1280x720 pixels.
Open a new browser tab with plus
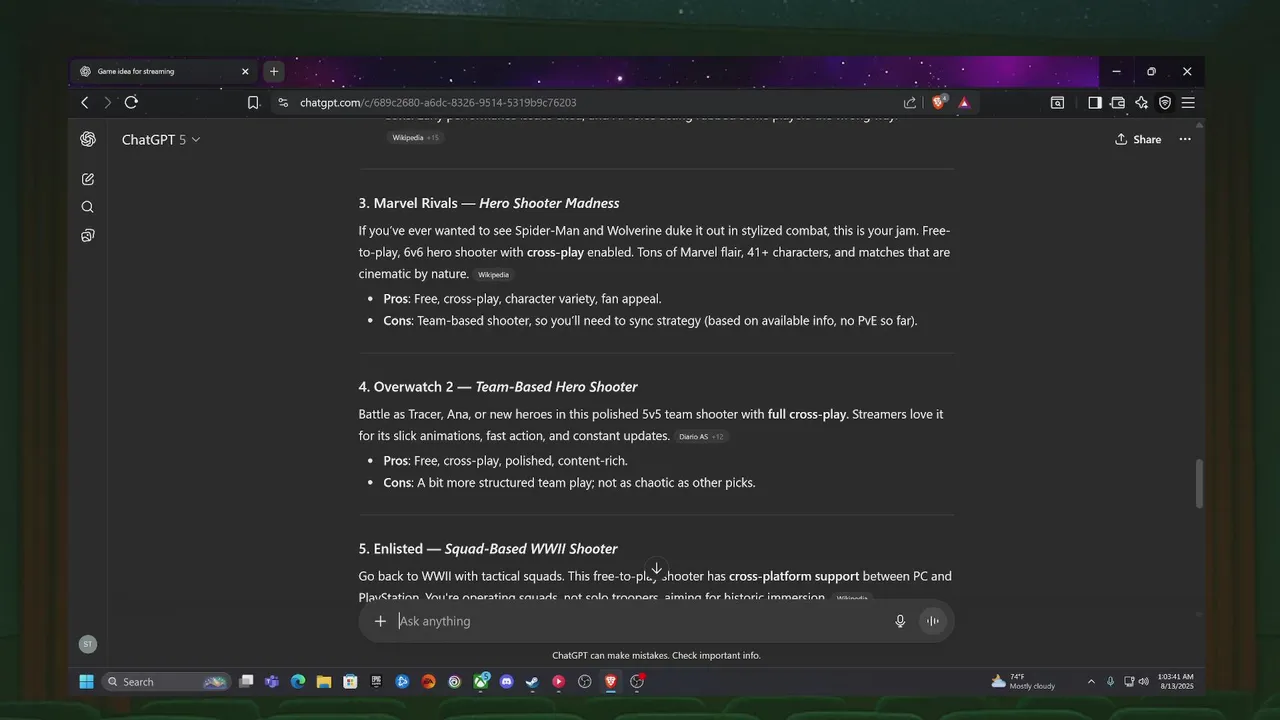tap(273, 72)
